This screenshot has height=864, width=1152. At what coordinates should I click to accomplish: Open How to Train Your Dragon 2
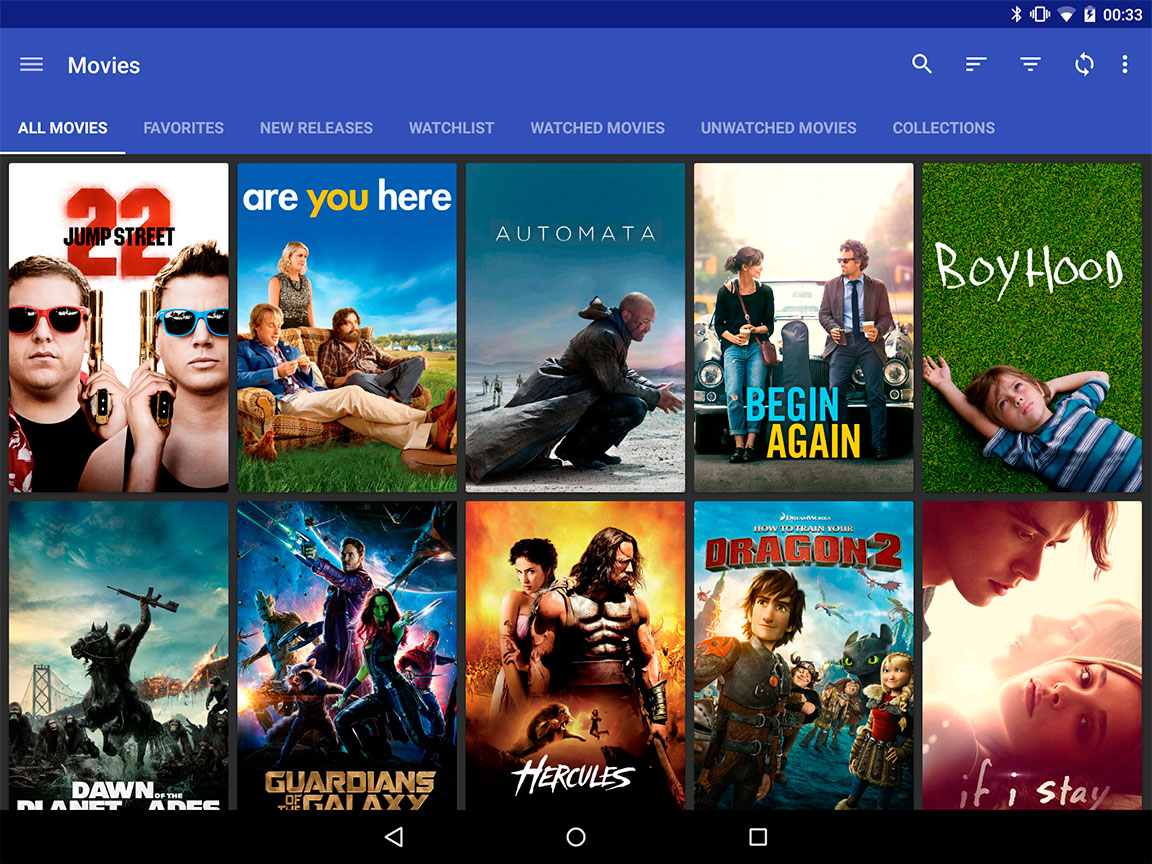803,655
